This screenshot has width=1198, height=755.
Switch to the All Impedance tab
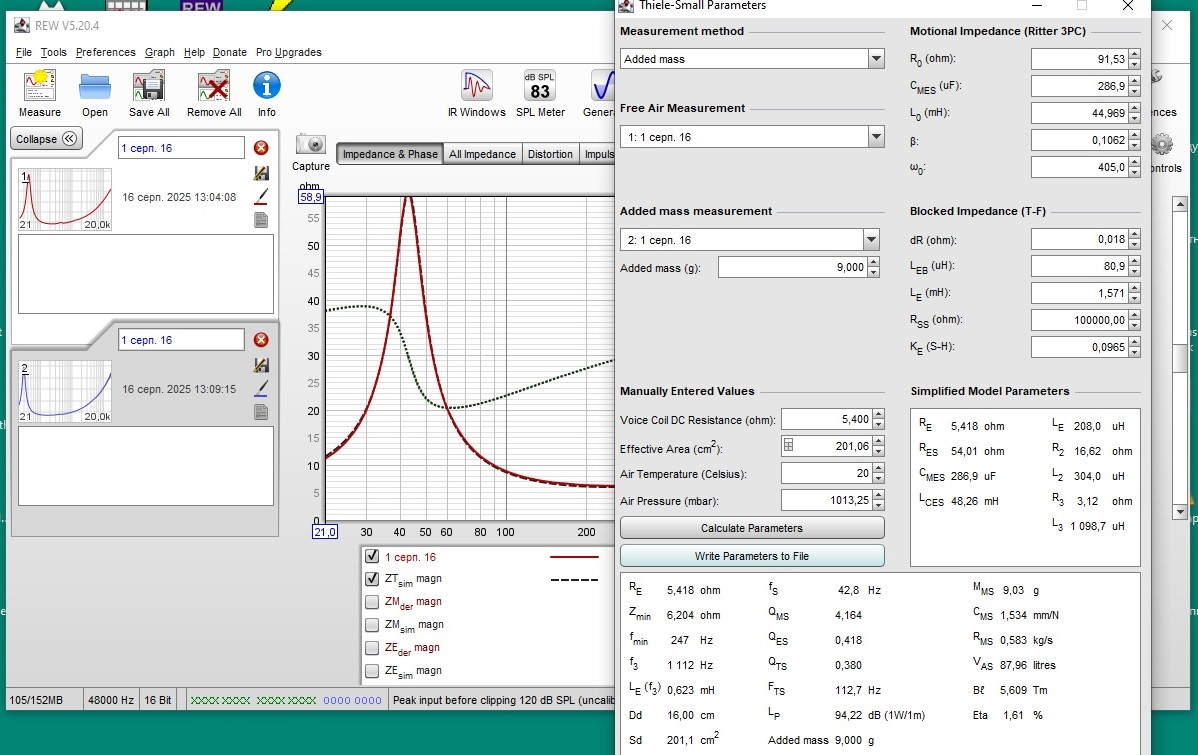(482, 154)
